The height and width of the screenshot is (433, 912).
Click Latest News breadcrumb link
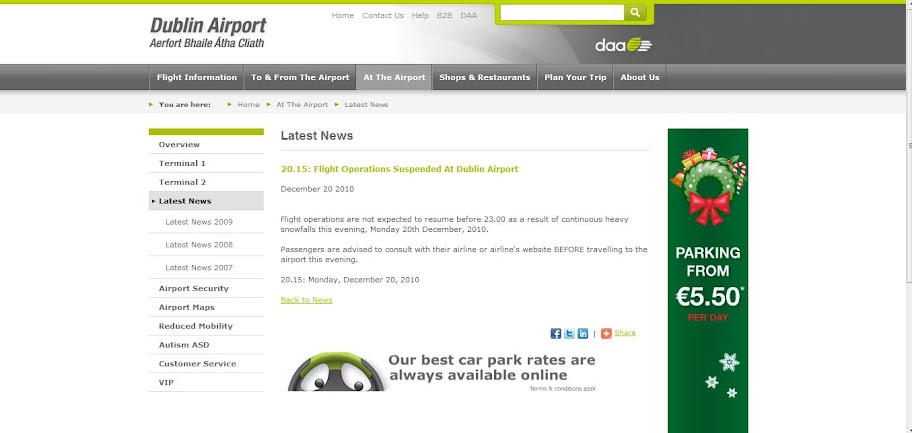(366, 105)
